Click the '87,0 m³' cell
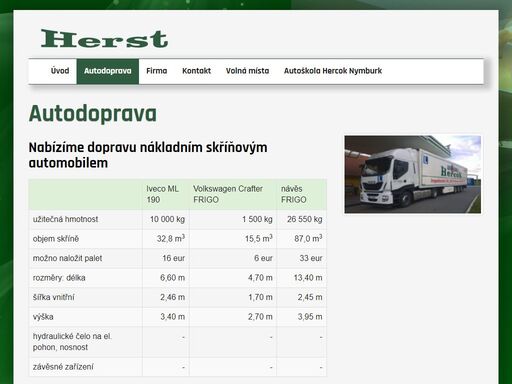 (302, 239)
